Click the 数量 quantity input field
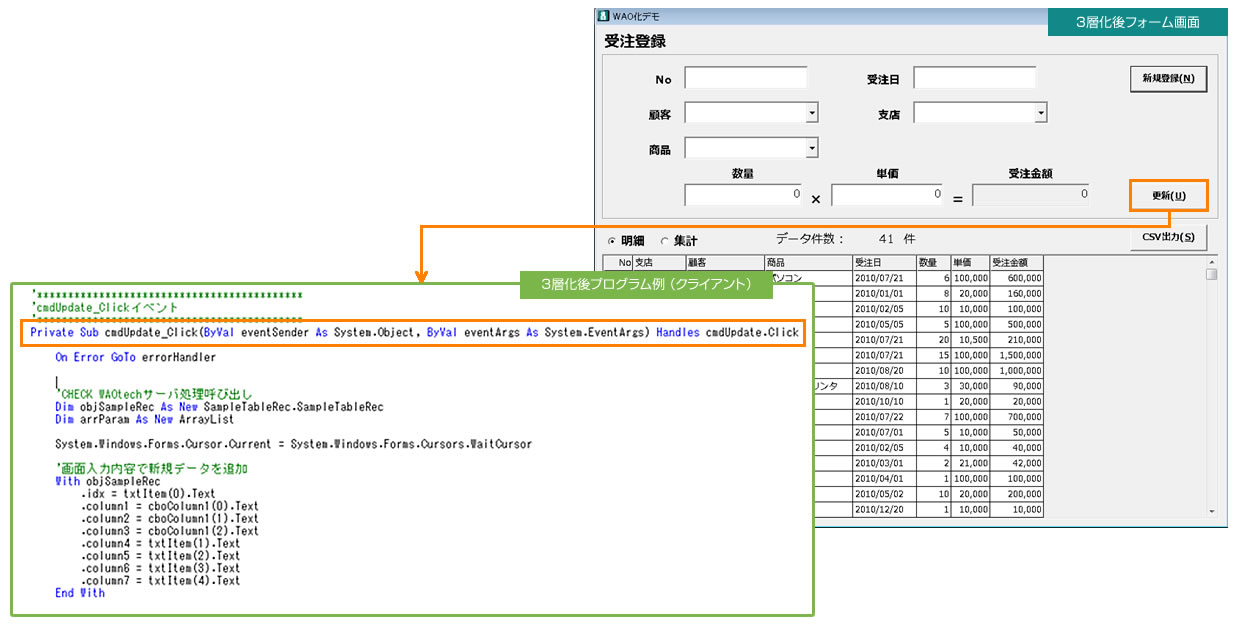This screenshot has height=625, width=1236. (x=743, y=194)
